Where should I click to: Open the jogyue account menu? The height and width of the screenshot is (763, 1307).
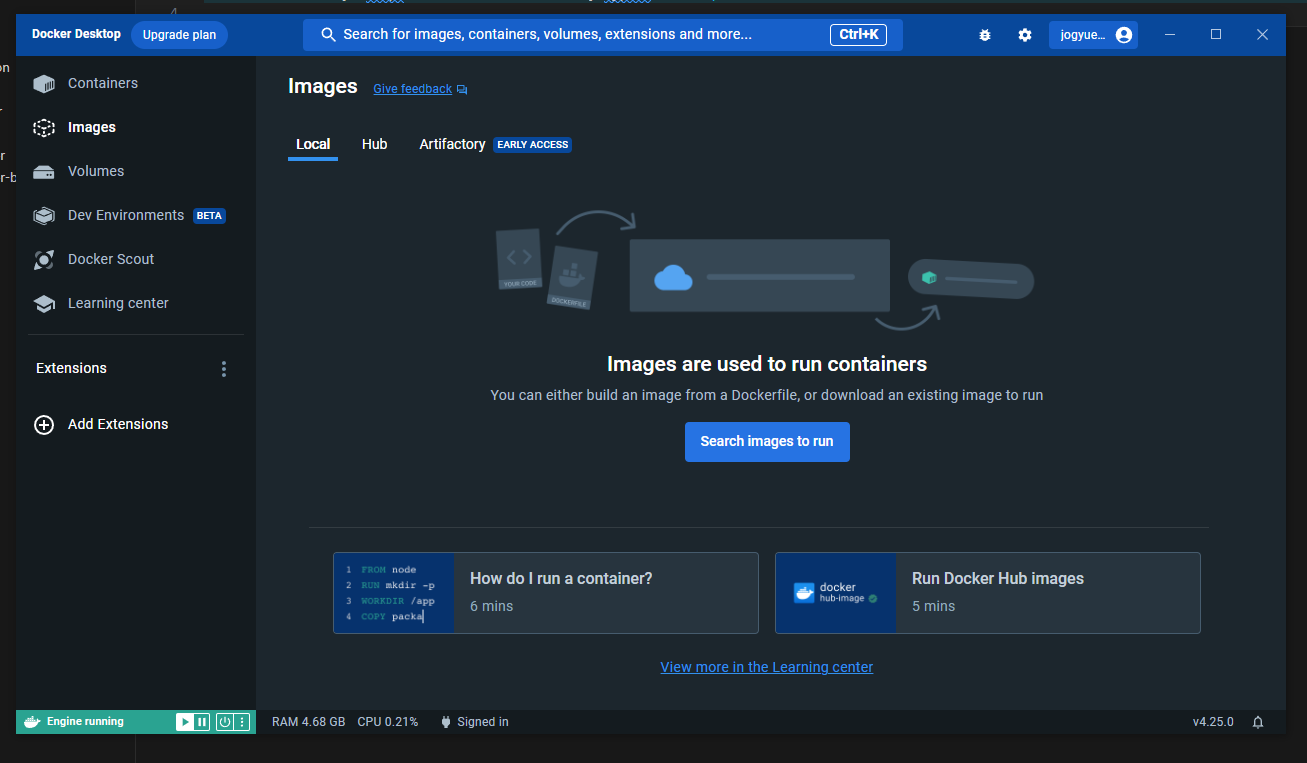tap(1093, 35)
